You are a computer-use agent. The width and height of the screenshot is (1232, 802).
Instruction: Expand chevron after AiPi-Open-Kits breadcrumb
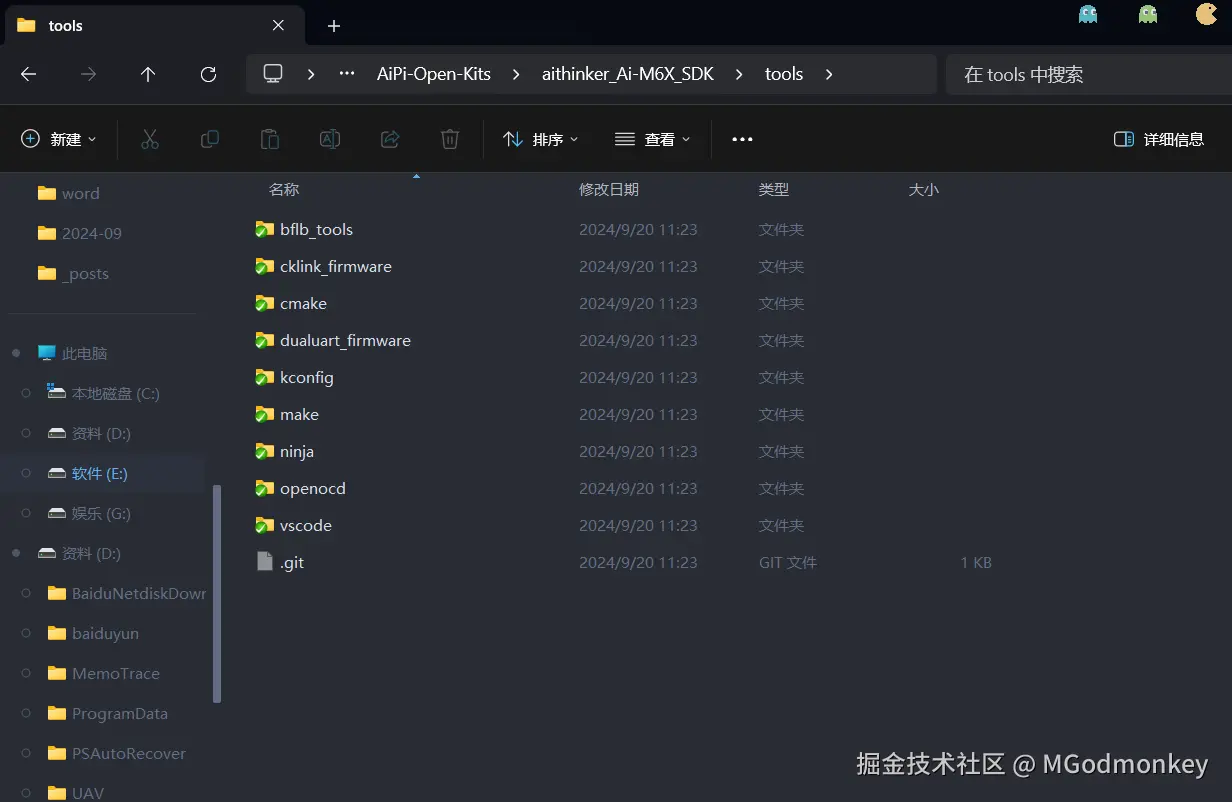pos(516,74)
